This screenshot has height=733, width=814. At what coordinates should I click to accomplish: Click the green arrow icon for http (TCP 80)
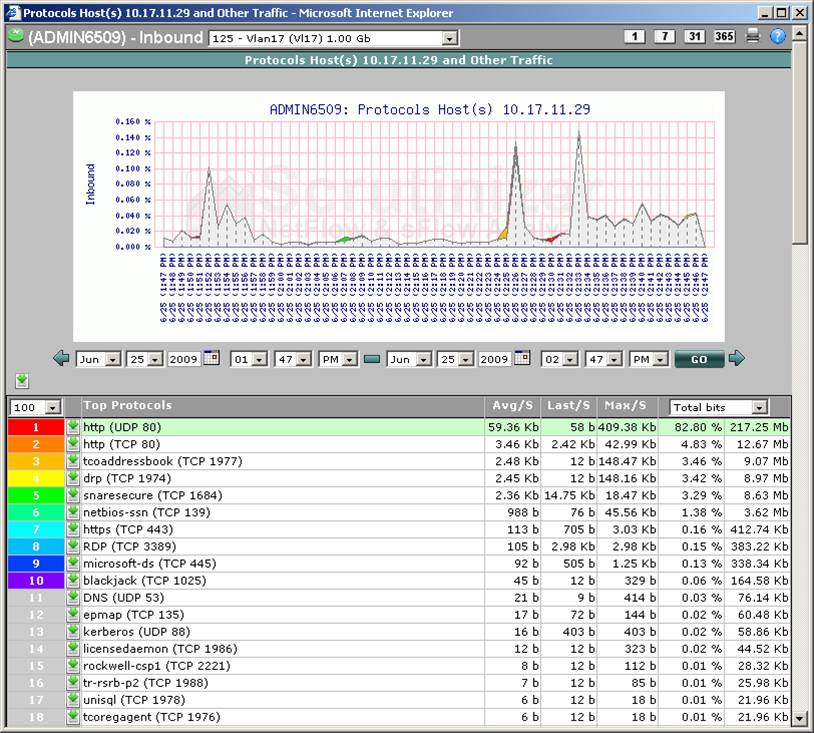click(73, 444)
